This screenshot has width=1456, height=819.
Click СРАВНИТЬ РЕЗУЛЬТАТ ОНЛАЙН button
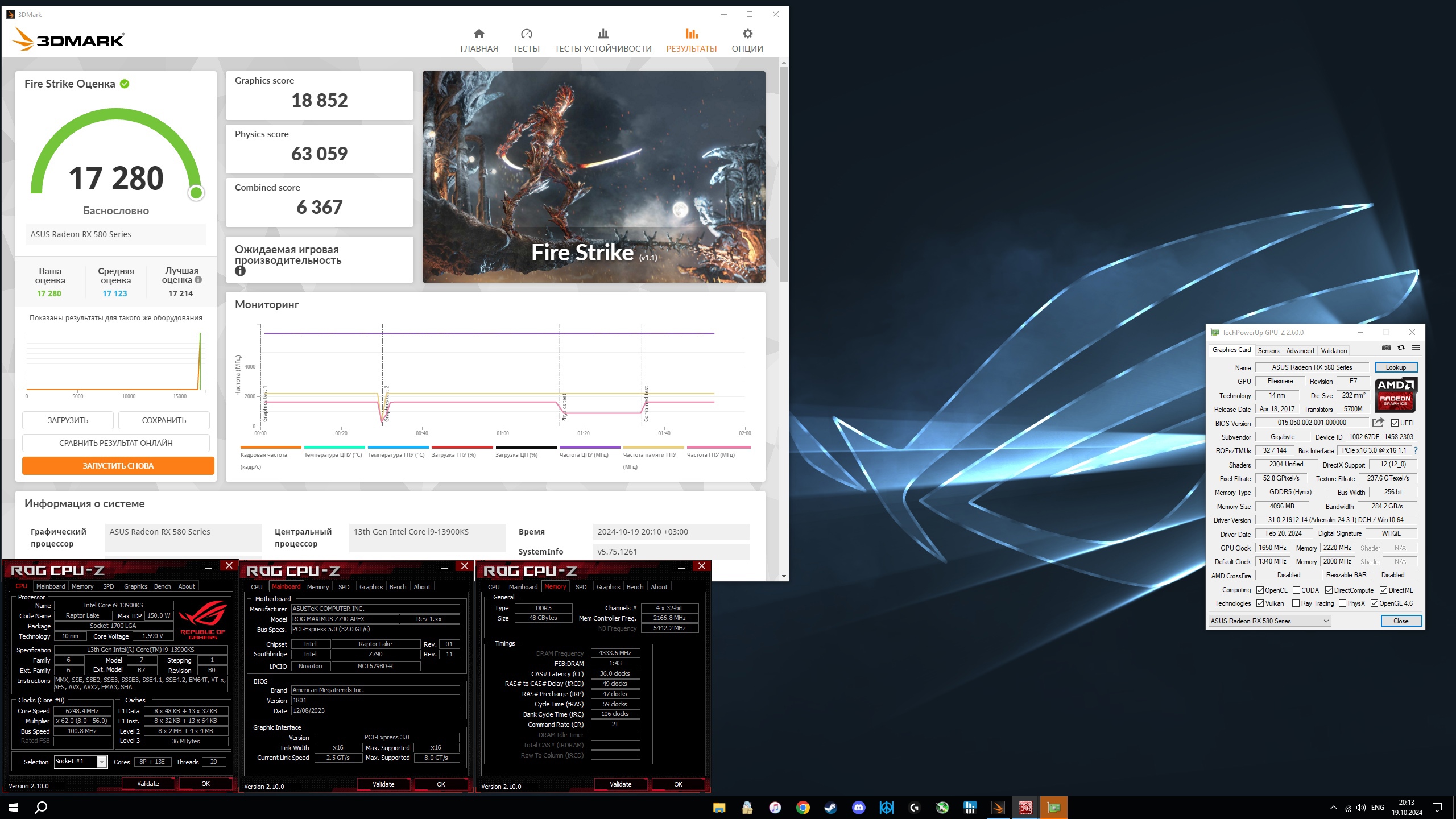point(116,443)
